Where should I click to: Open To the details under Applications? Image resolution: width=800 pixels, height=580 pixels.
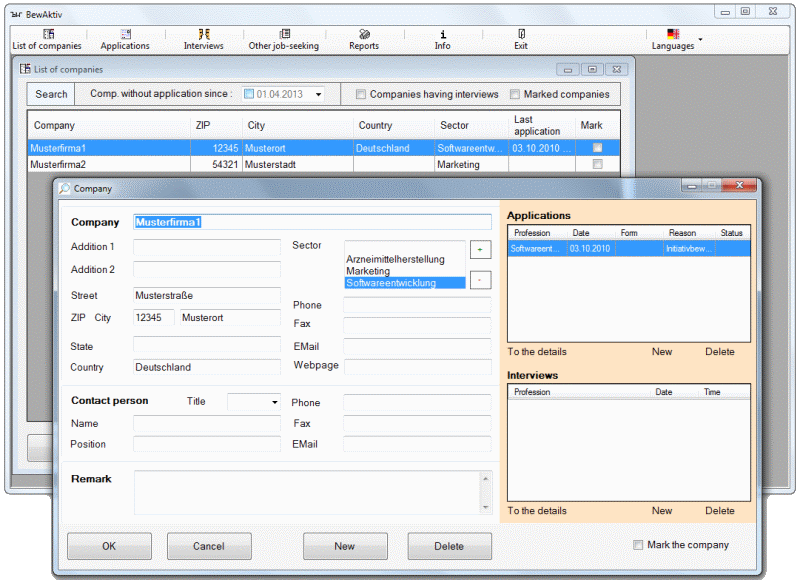537,351
